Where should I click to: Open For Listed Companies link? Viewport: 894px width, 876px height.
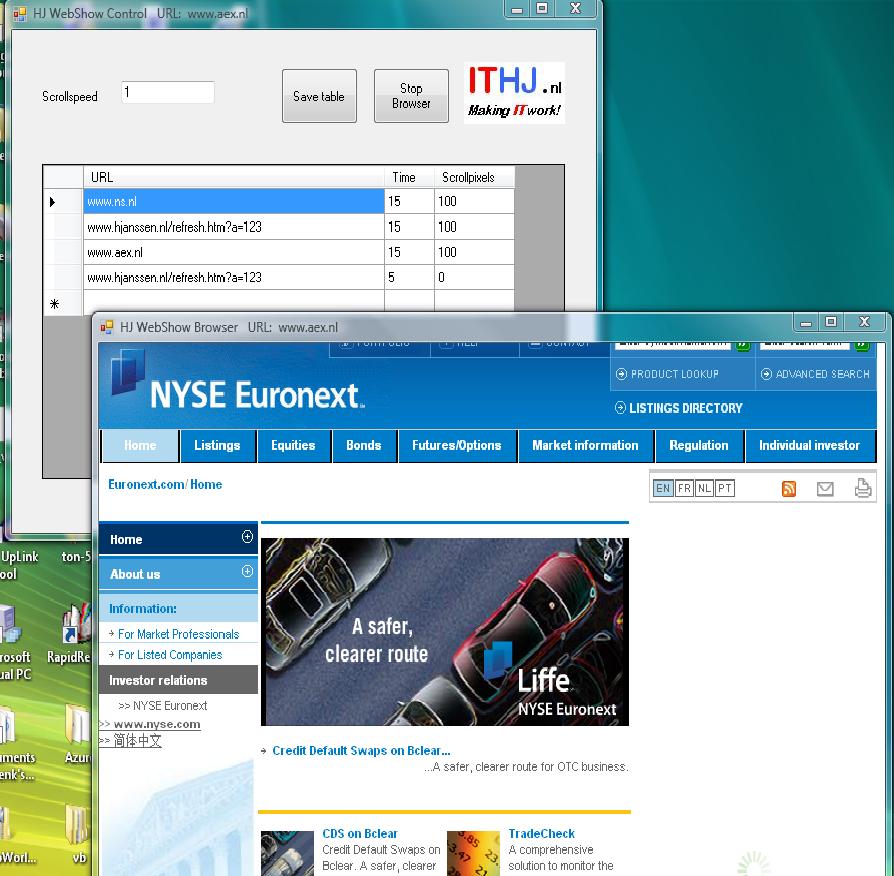pos(170,655)
